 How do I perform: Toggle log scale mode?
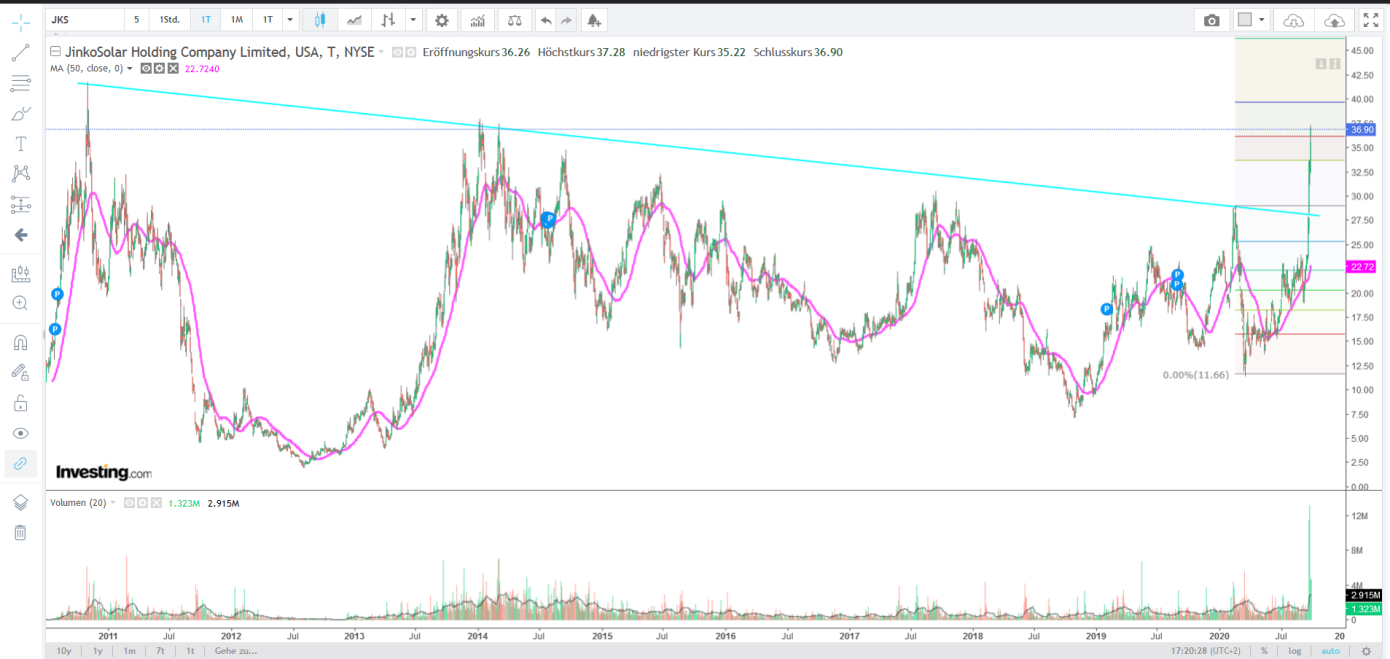[1296, 650]
